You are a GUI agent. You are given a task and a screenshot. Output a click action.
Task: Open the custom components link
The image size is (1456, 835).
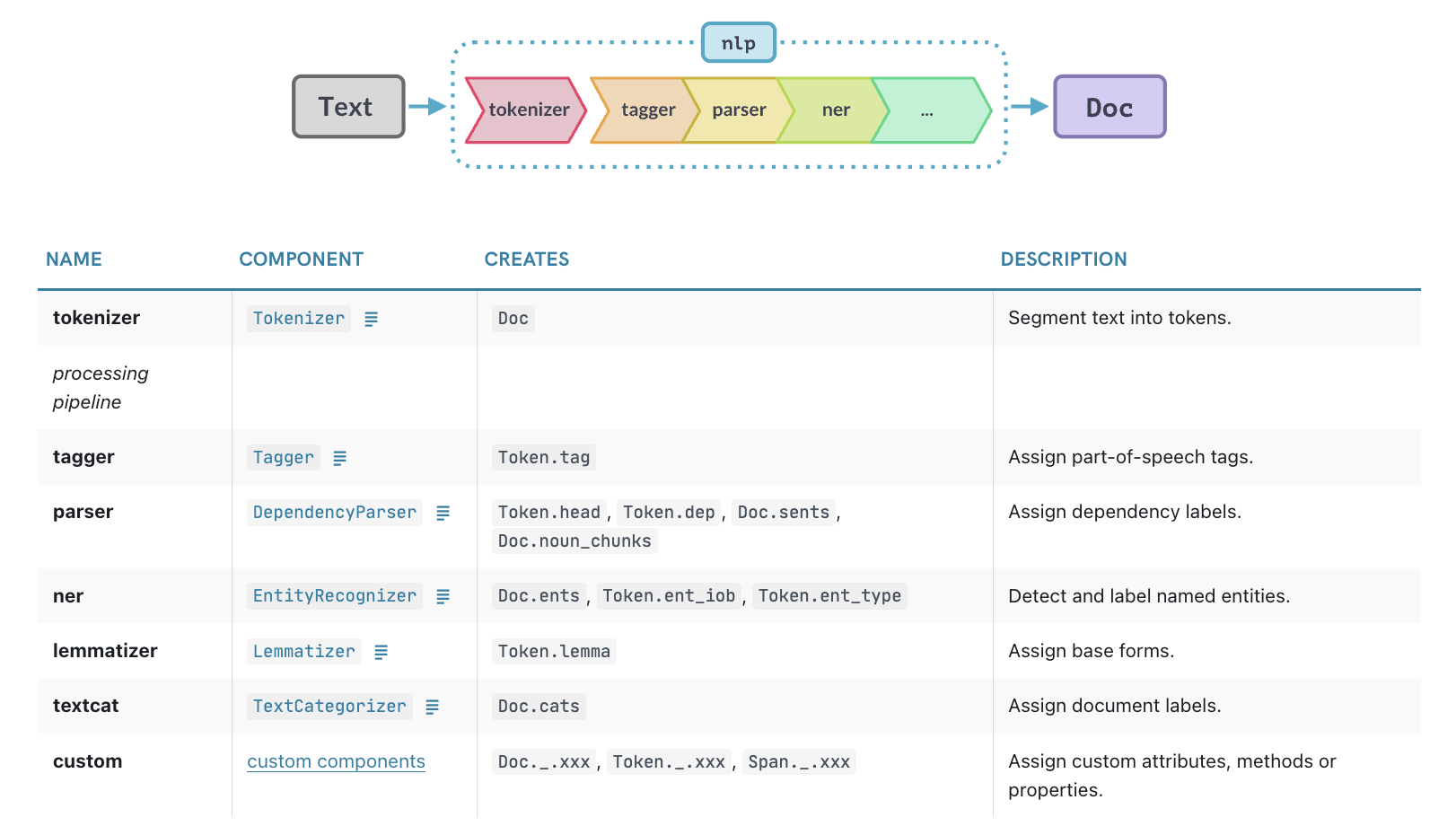pyautogui.click(x=336, y=761)
